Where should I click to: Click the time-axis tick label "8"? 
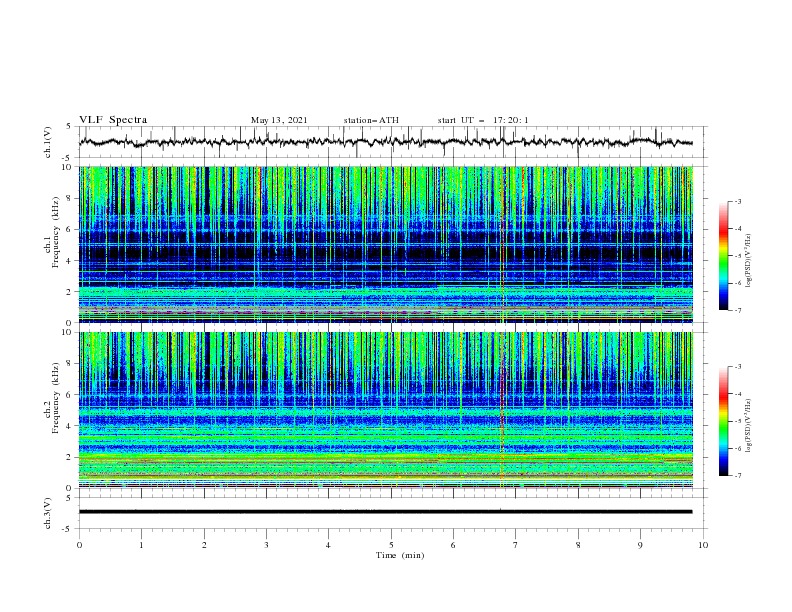pyautogui.click(x=578, y=545)
